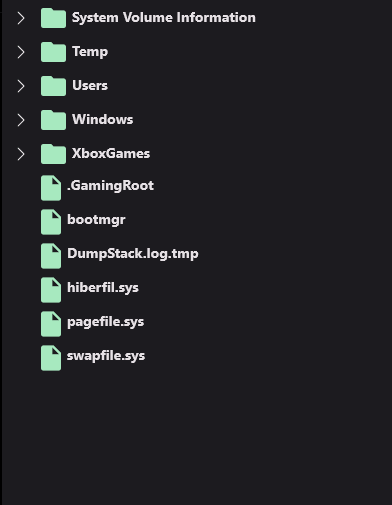Expand the XboxGames folder chevron
The width and height of the screenshot is (392, 505).
coord(21,154)
